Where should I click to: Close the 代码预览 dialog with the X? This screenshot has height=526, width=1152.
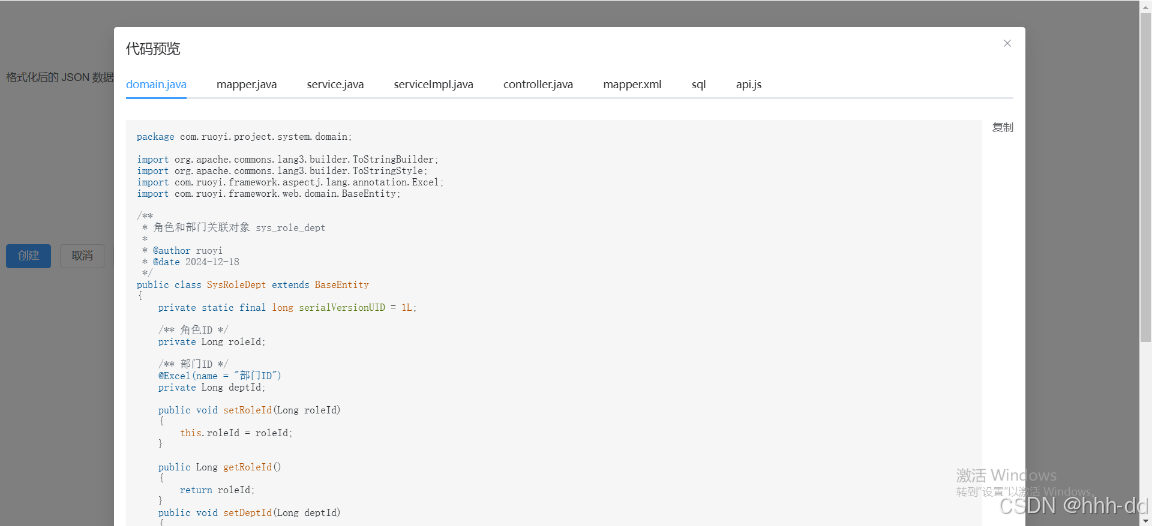click(1007, 43)
